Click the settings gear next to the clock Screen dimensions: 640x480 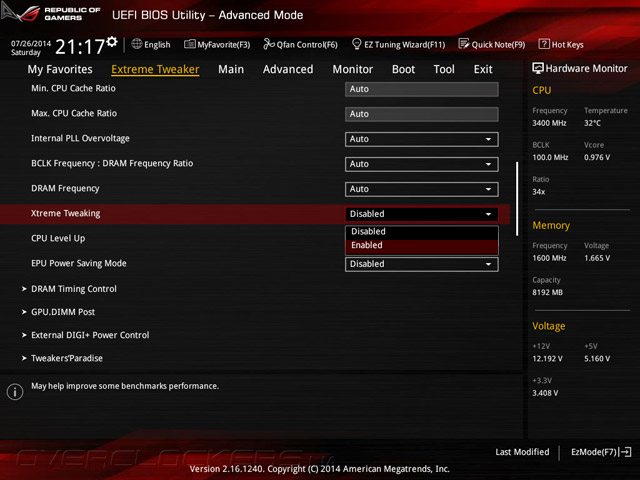(112, 42)
